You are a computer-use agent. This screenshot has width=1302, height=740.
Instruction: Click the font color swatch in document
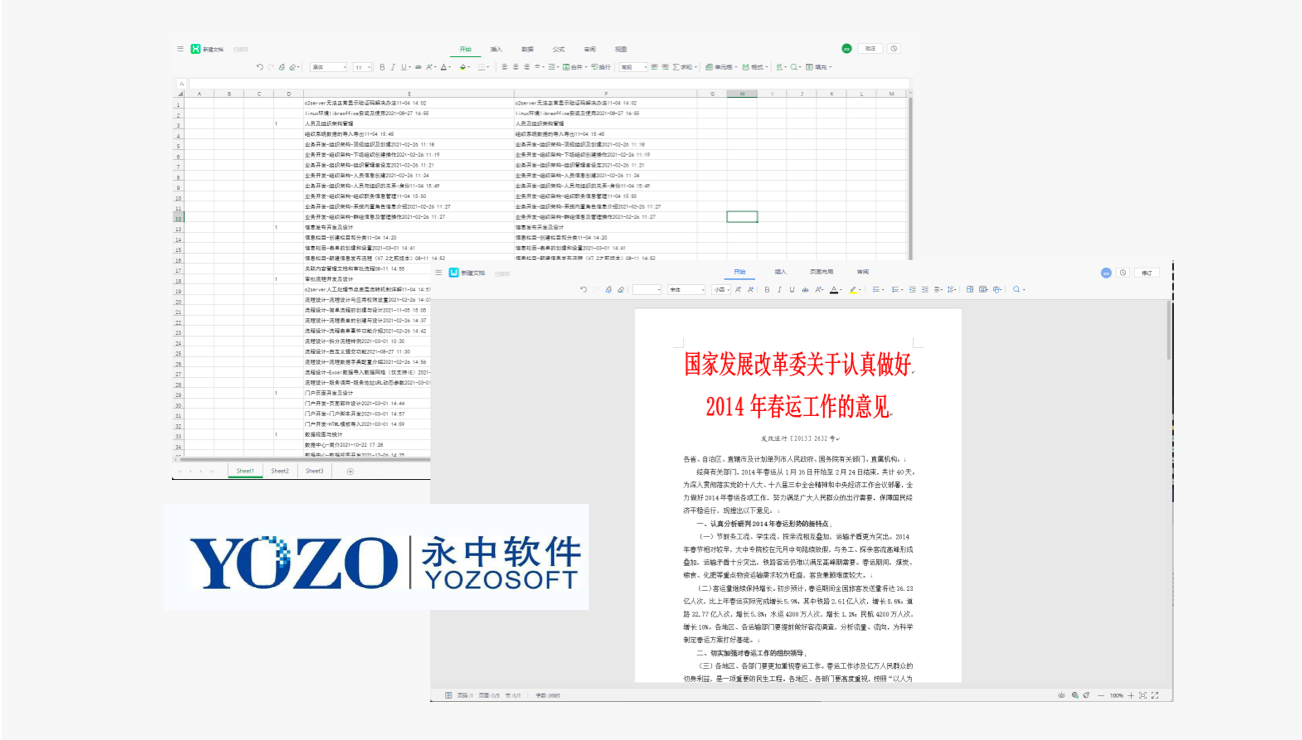(833, 289)
